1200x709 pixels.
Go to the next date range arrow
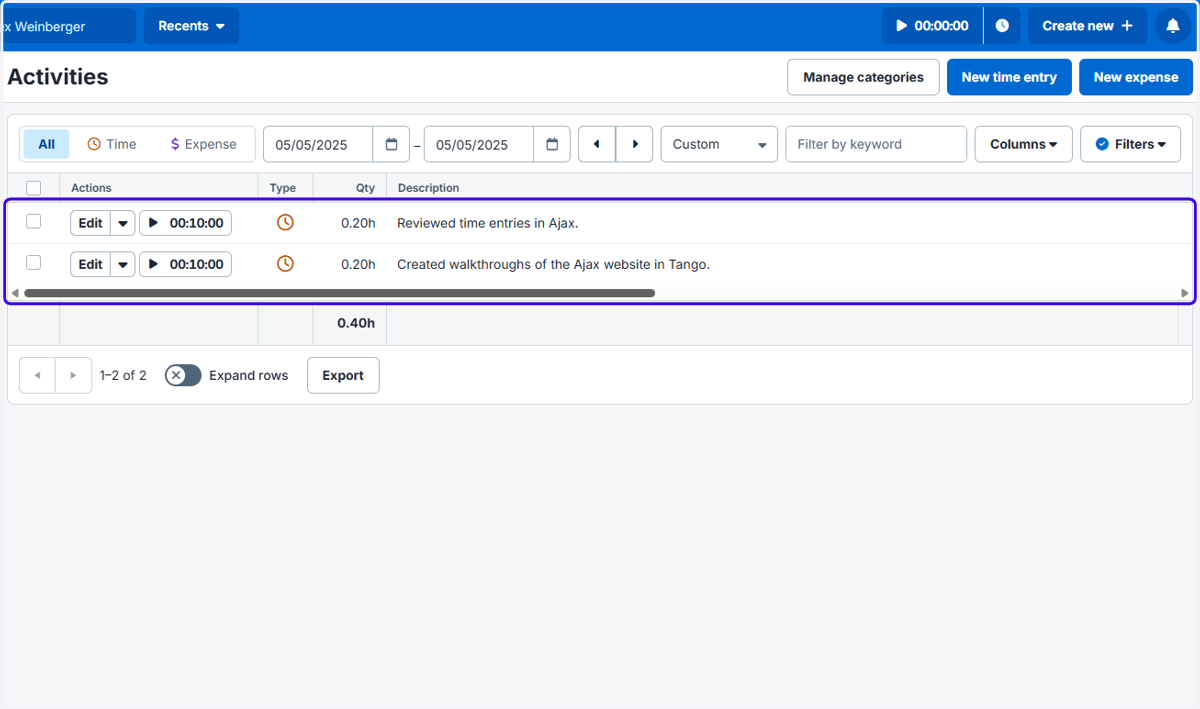point(634,144)
